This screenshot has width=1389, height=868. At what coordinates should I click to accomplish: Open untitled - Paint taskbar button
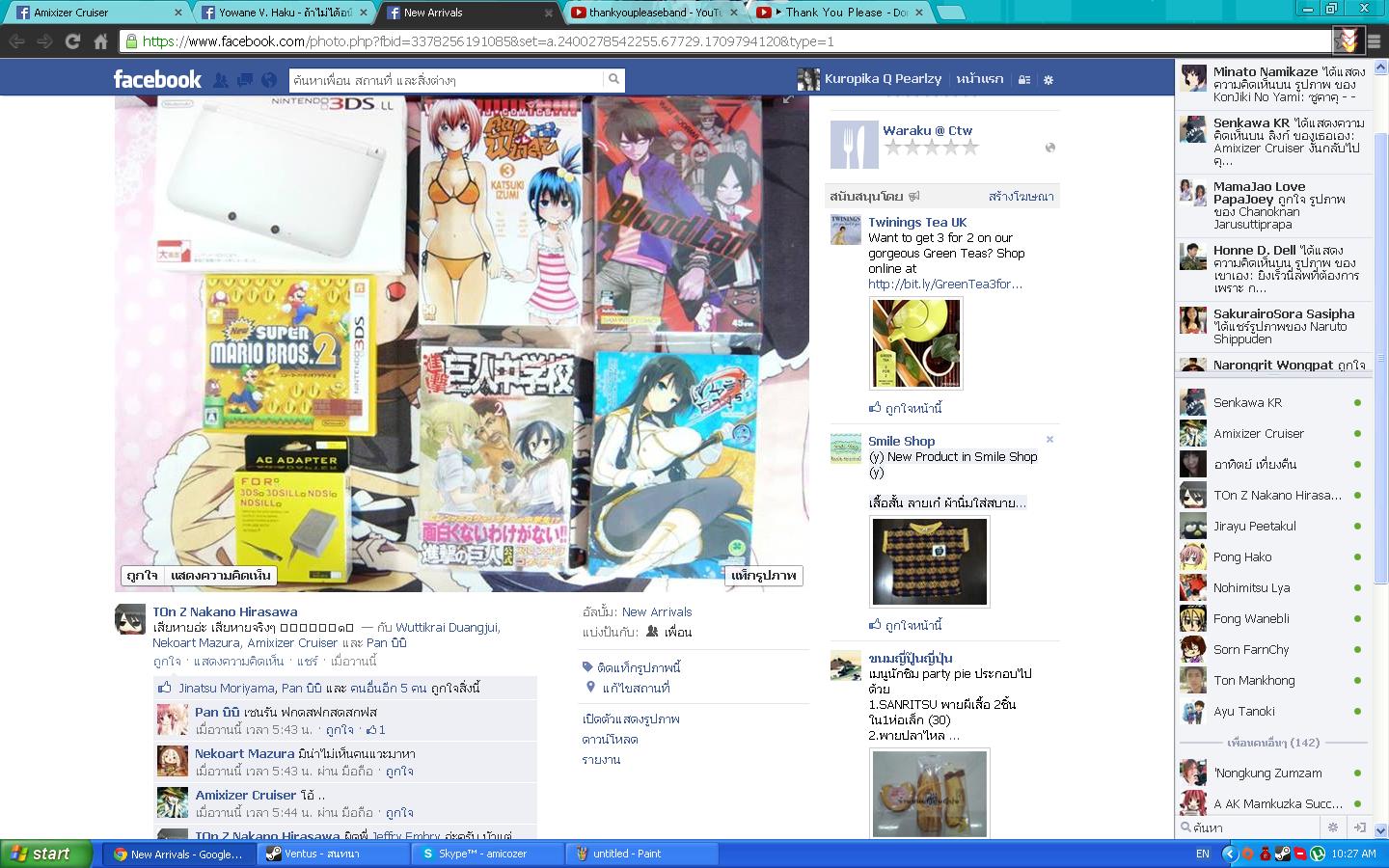pyautogui.click(x=642, y=854)
